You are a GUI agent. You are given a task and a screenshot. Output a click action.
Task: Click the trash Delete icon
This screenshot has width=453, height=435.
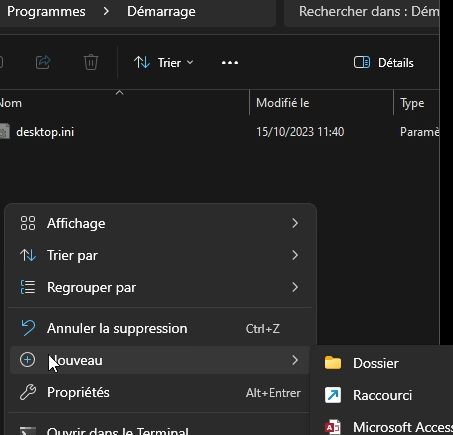tap(91, 62)
